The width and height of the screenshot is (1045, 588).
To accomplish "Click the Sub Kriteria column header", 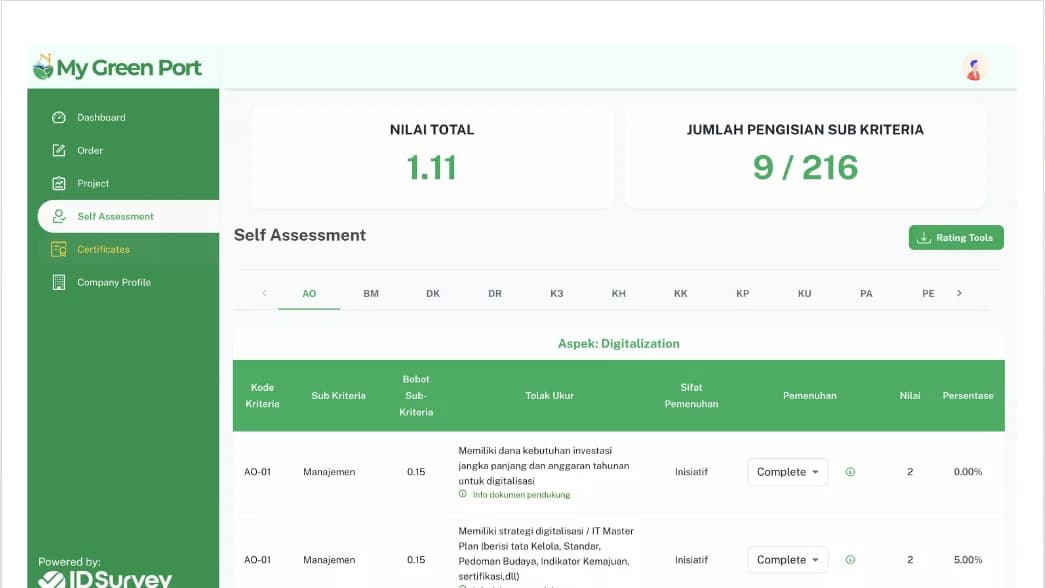I will pos(339,395).
